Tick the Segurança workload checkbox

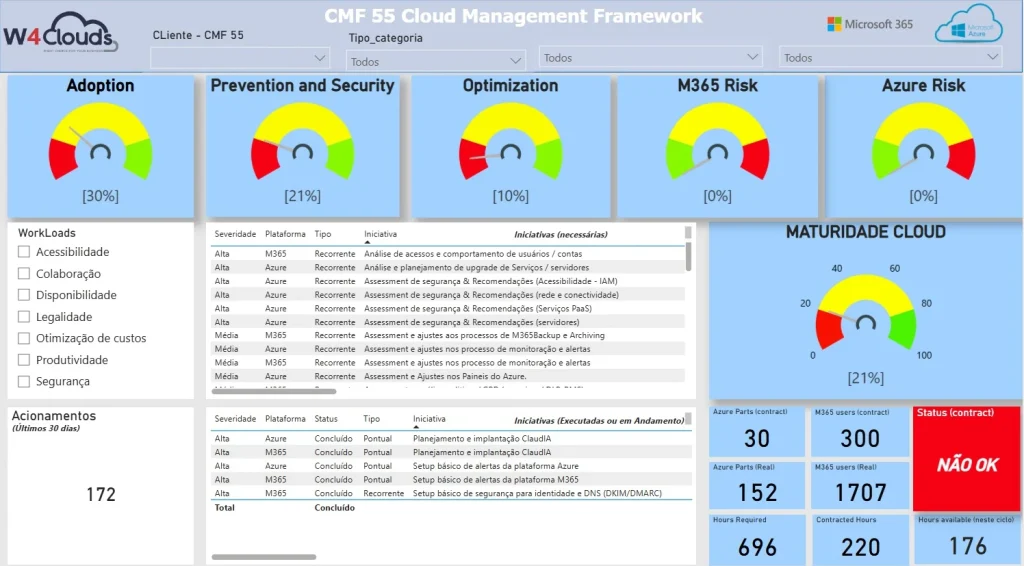click(x=24, y=381)
